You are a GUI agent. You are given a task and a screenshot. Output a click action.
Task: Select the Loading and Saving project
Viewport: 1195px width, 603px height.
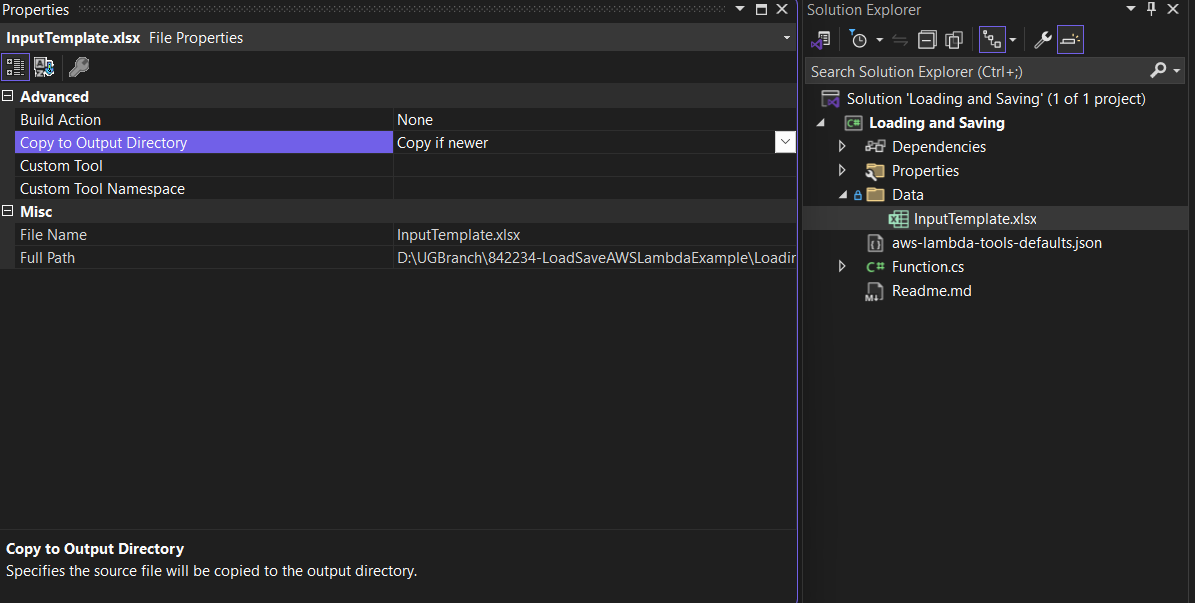coord(937,123)
